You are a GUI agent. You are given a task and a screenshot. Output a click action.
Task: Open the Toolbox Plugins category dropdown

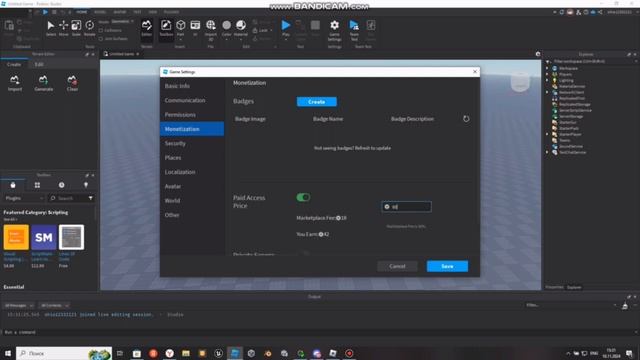(24, 198)
